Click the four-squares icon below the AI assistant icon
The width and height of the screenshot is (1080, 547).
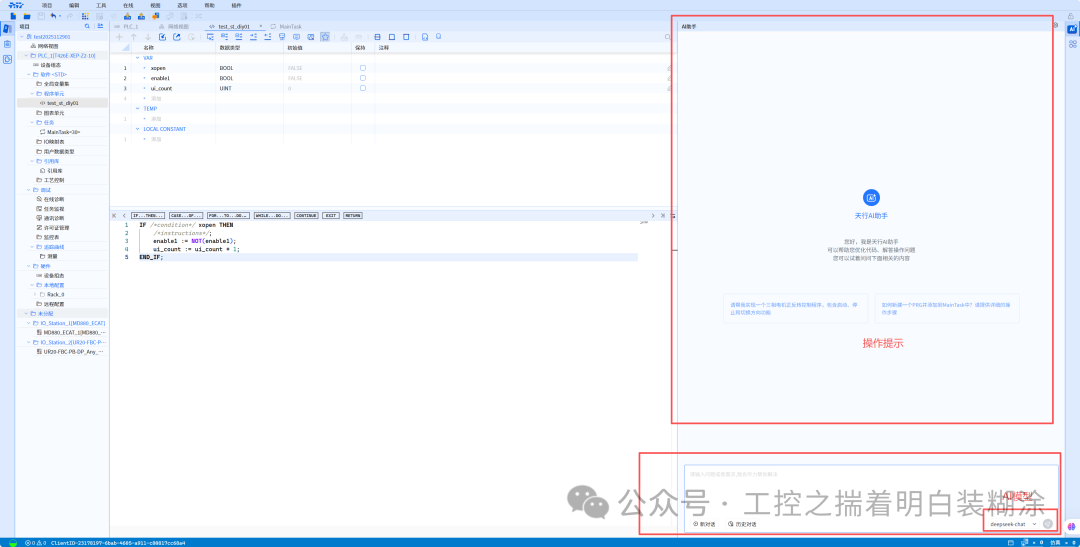[x=1072, y=44]
